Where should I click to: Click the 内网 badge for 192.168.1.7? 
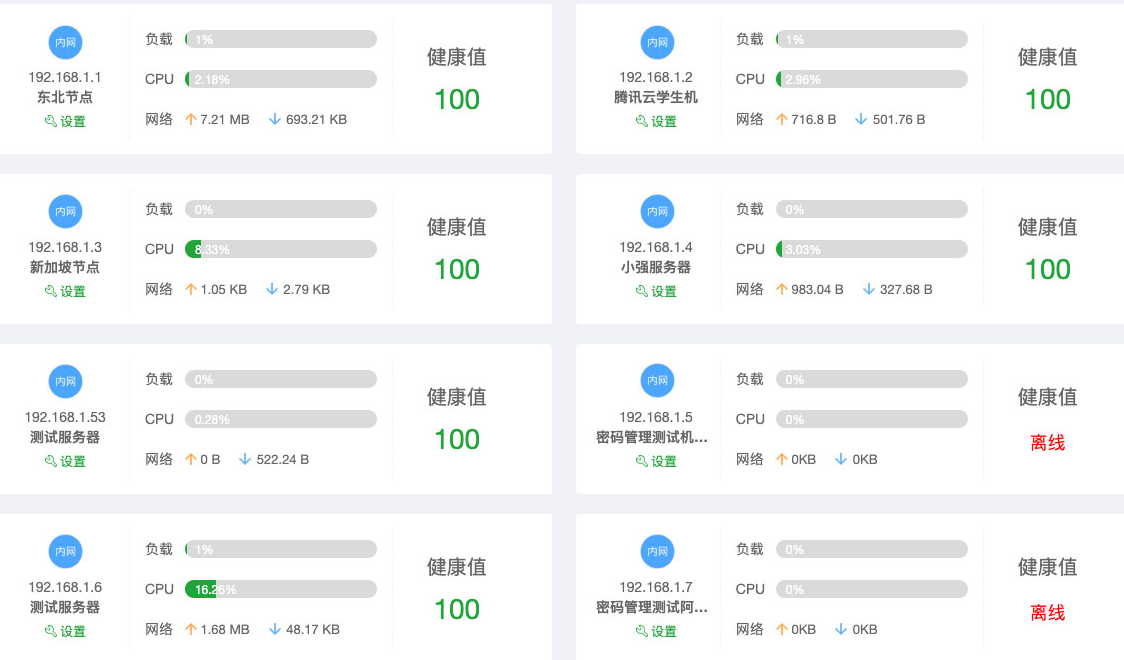click(x=657, y=552)
